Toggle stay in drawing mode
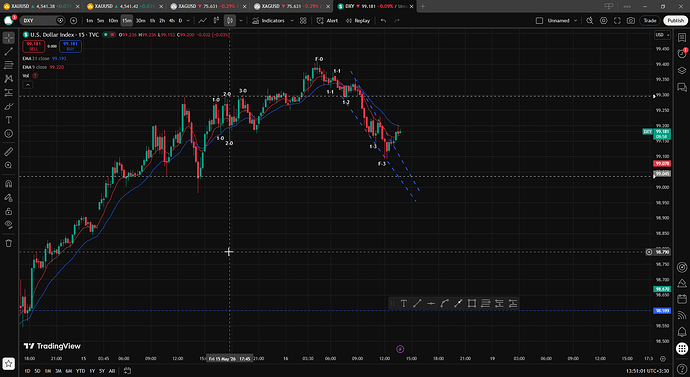Image resolution: width=690 pixels, height=377 pixels. (x=8, y=198)
